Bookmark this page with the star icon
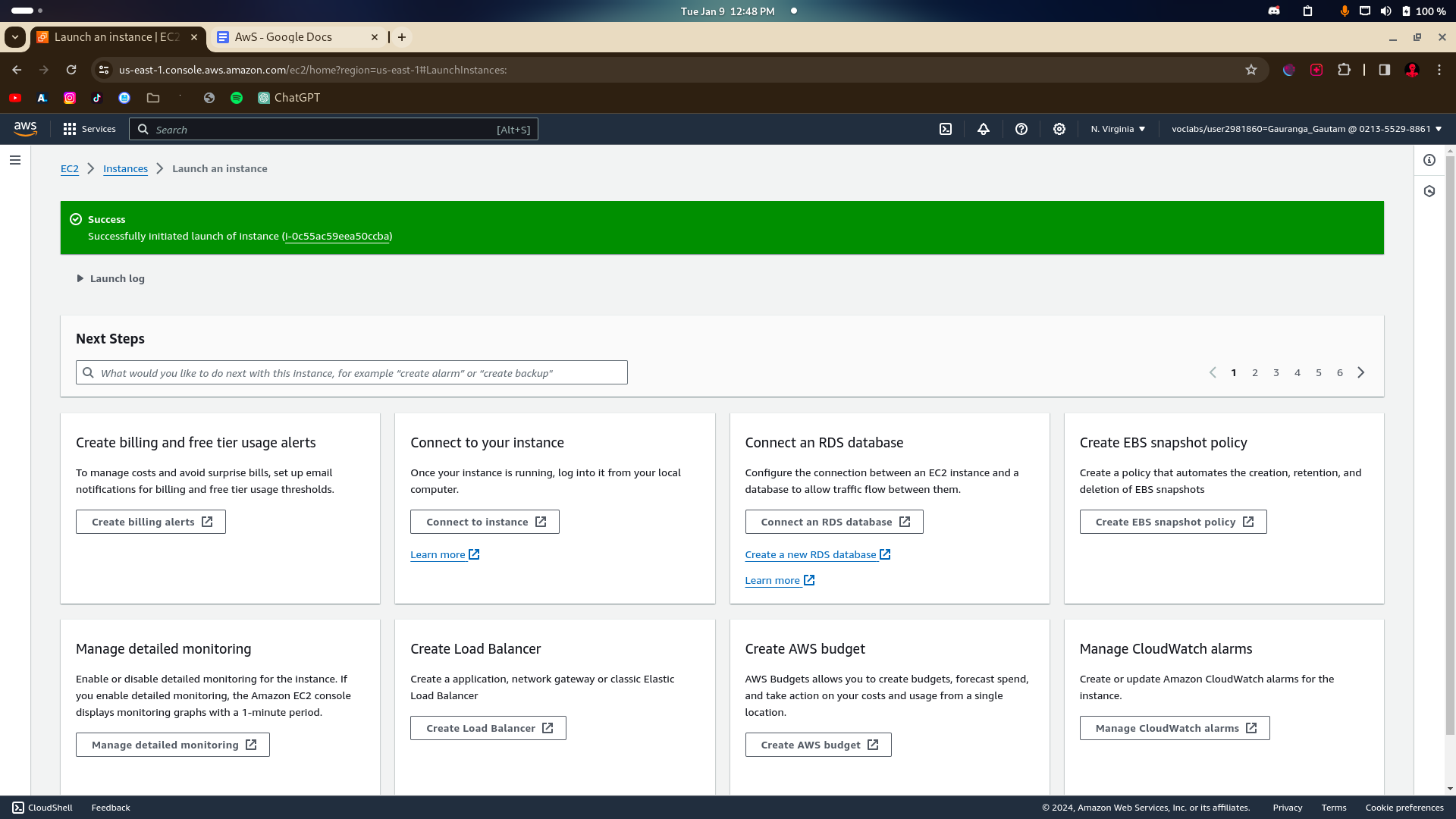Viewport: 1456px width, 819px height. pos(1251,70)
